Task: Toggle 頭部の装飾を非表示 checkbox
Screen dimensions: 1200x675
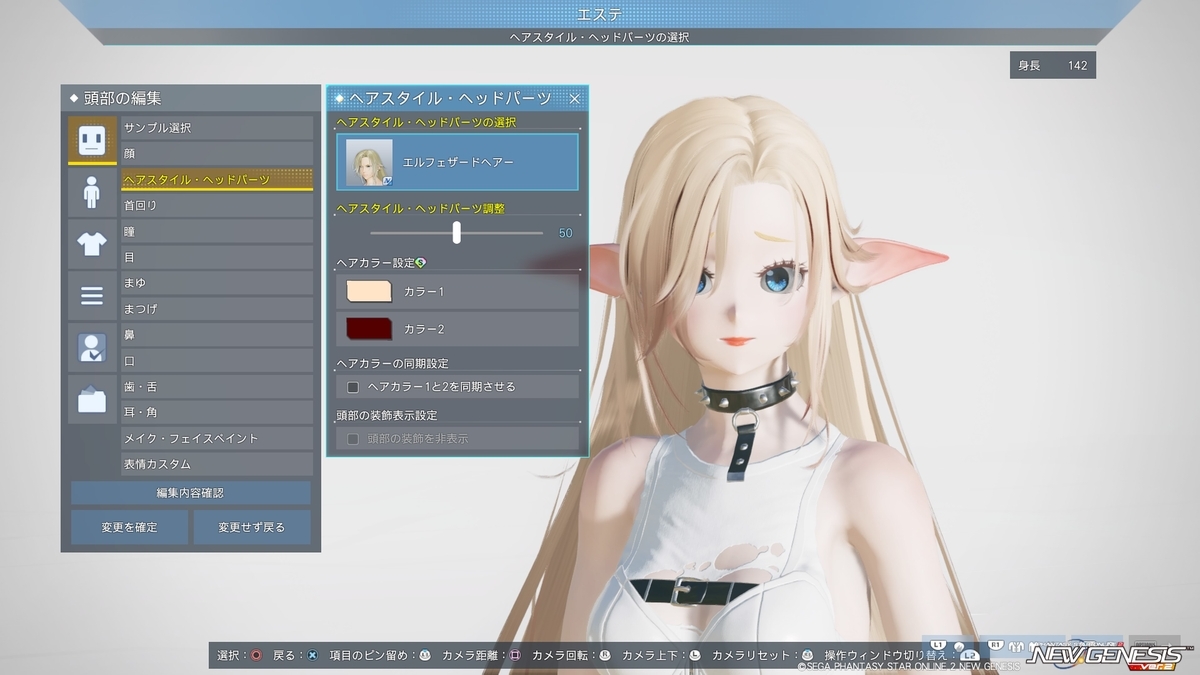Action: pyautogui.click(x=352, y=438)
